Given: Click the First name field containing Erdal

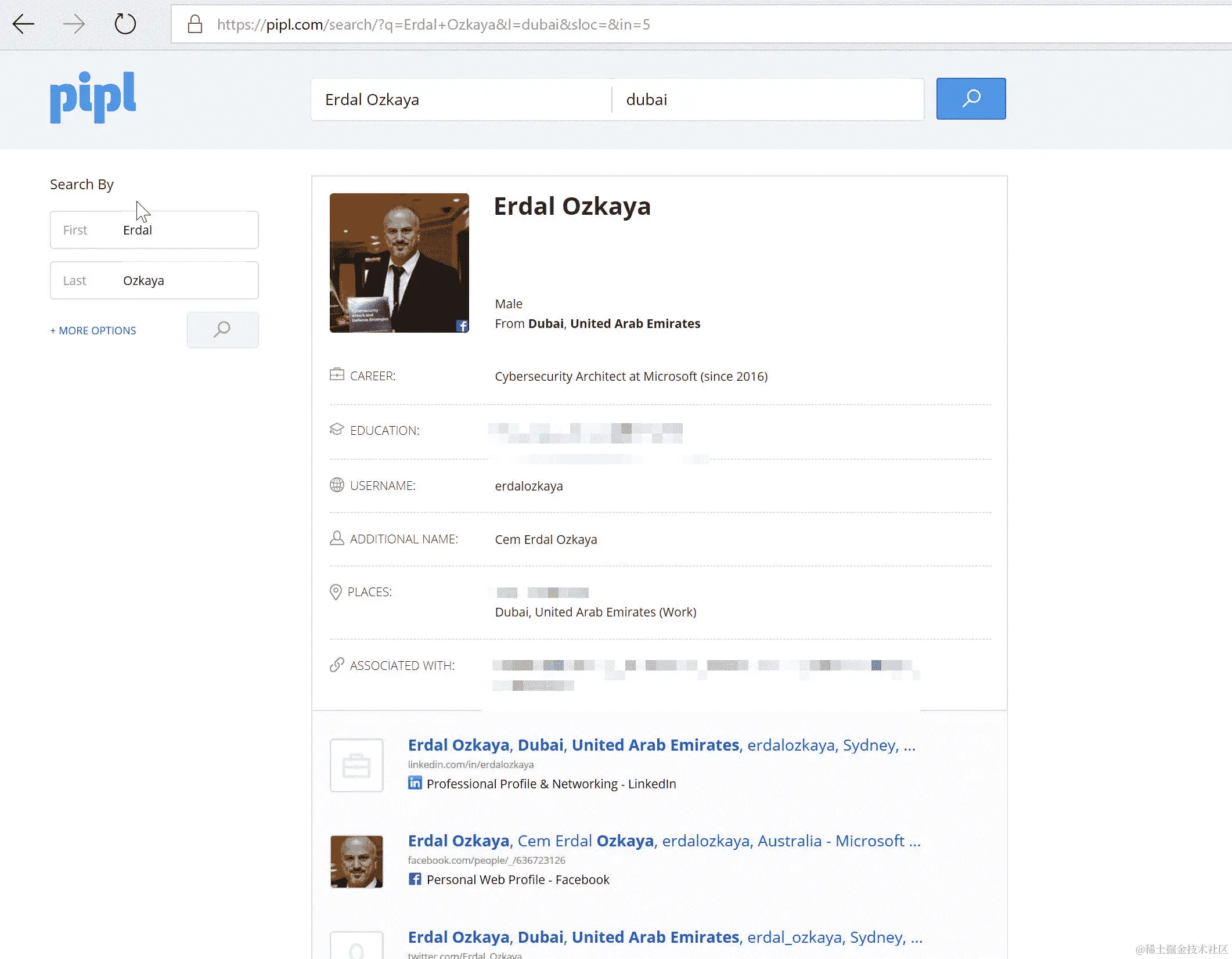Looking at the screenshot, I should click(154, 230).
